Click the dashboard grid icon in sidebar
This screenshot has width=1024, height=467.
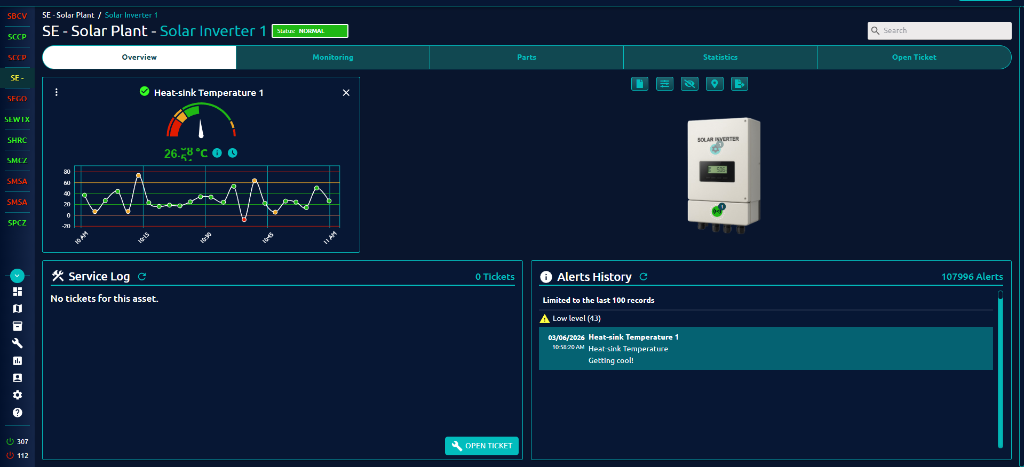17,292
